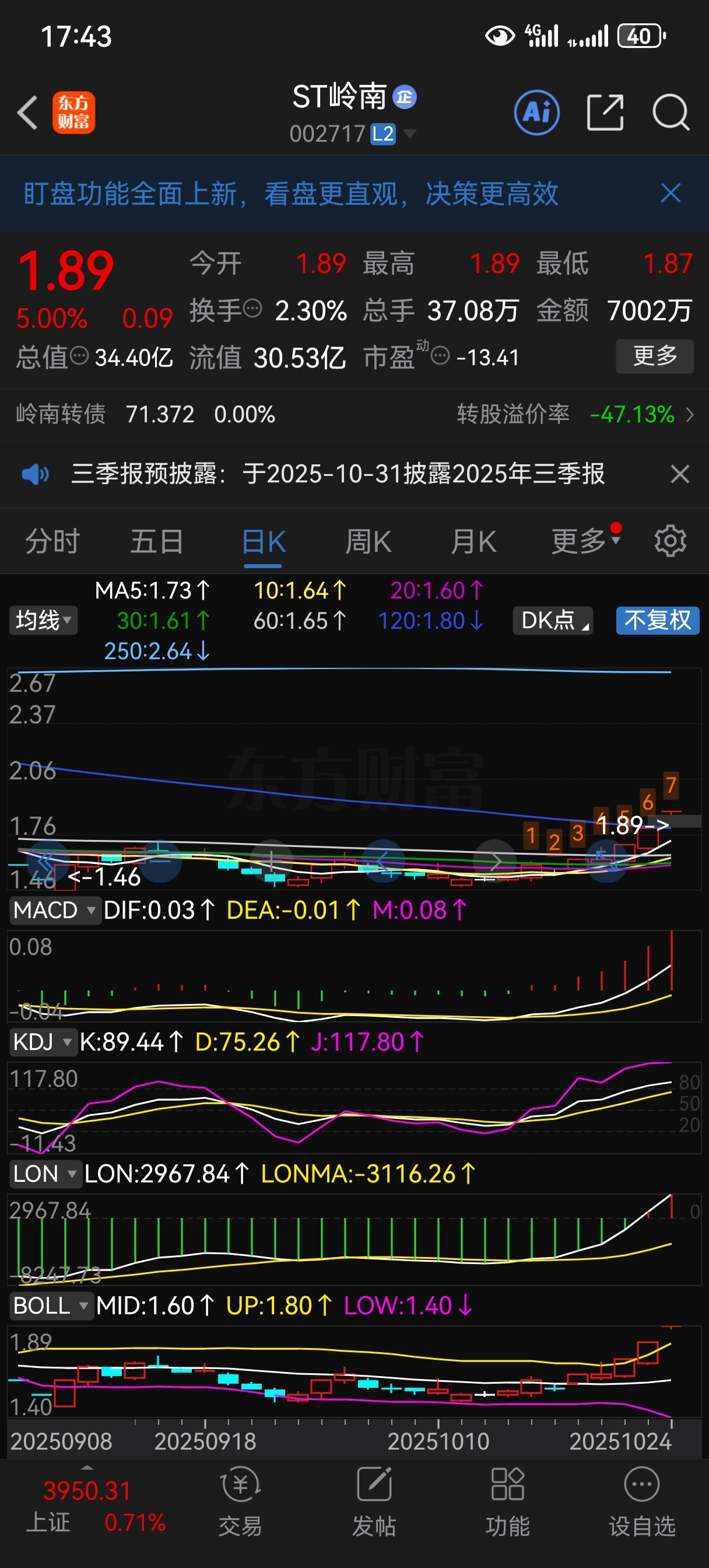Tap the UP:1.80 BOLL value
Viewport: 709px width, 1568px height.
coord(279,1305)
